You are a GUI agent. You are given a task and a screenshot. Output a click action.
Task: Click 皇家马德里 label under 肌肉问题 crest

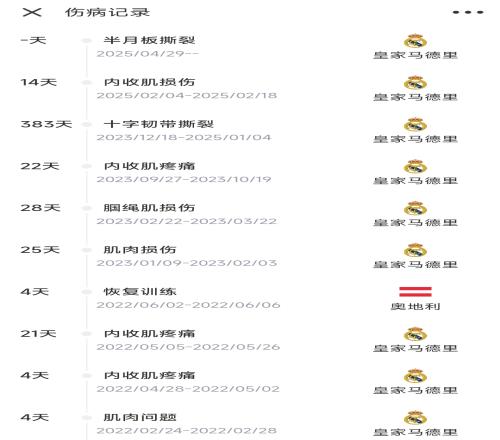point(415,432)
